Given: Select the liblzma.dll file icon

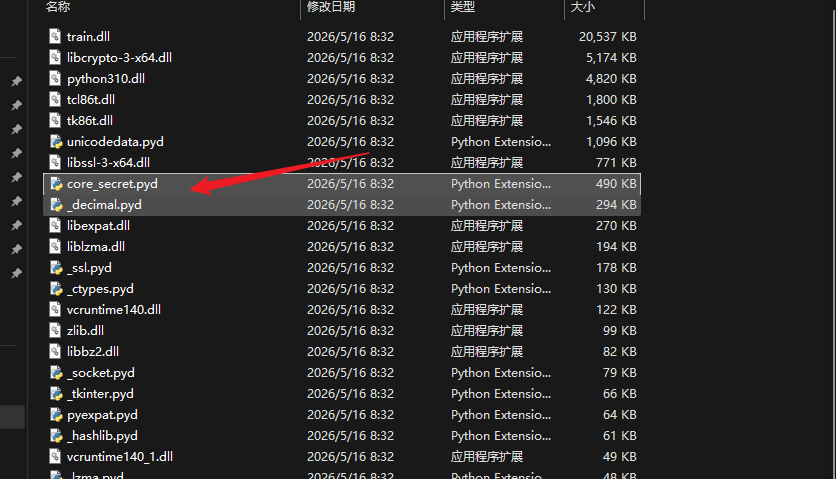Looking at the screenshot, I should coord(55,246).
